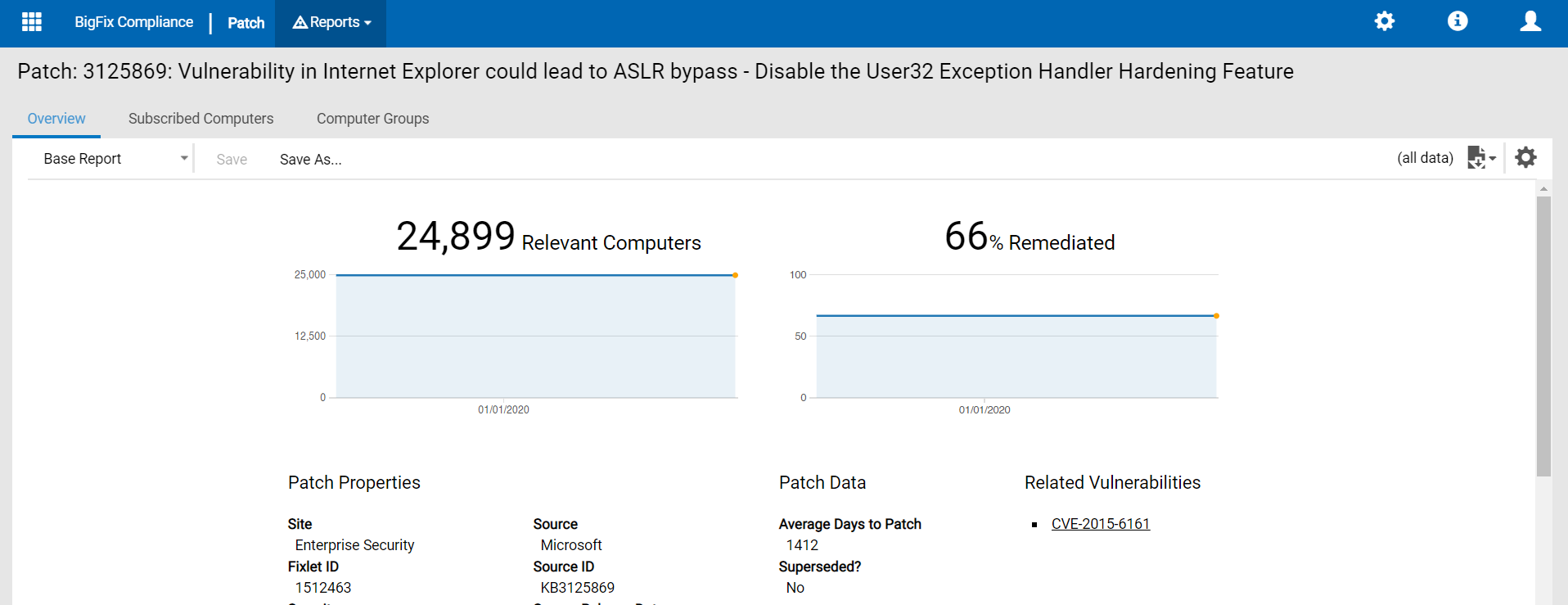Click the warning triangle beside Reports
The image size is (1568, 605).
pyautogui.click(x=300, y=22)
